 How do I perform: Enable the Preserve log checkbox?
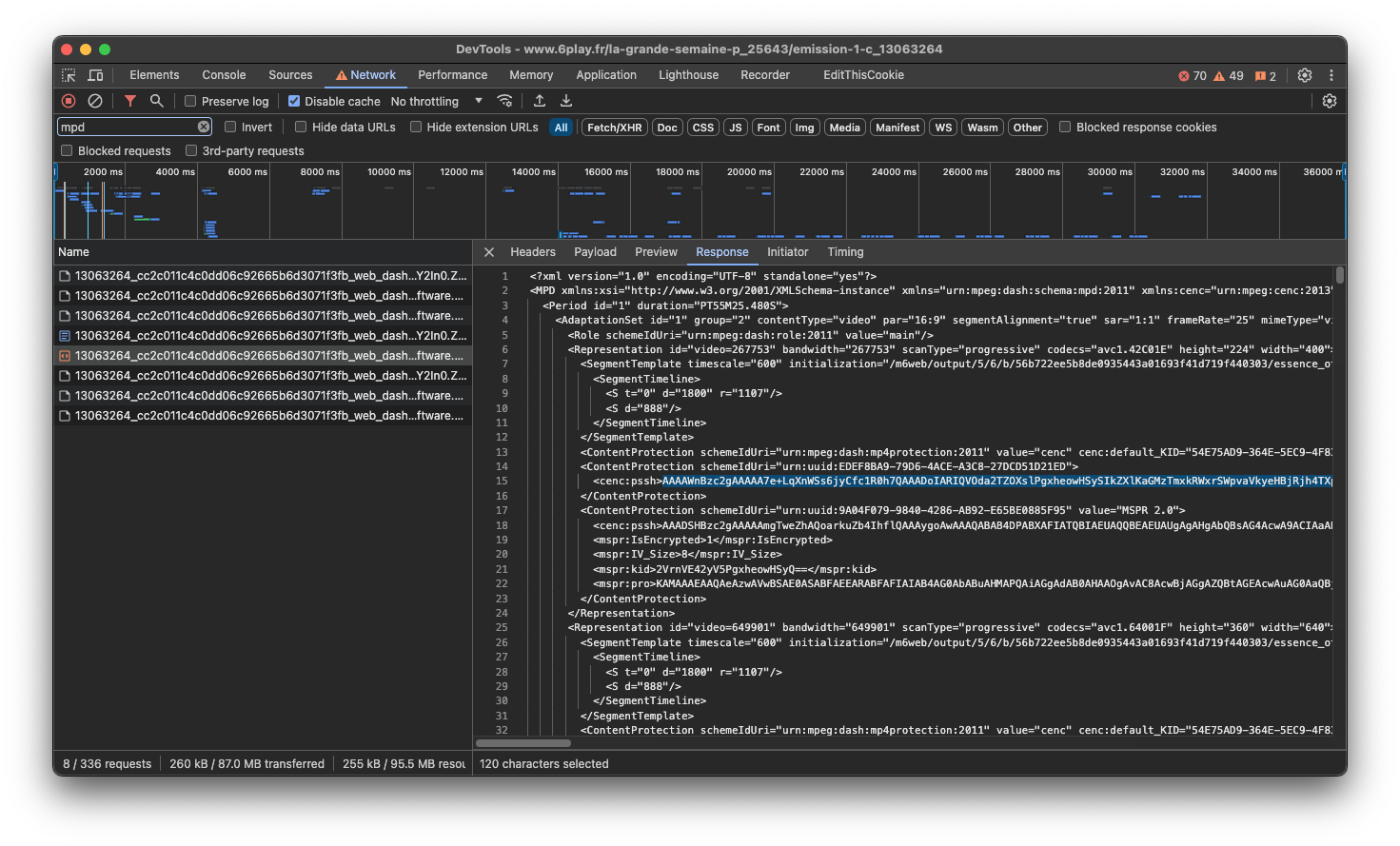190,101
